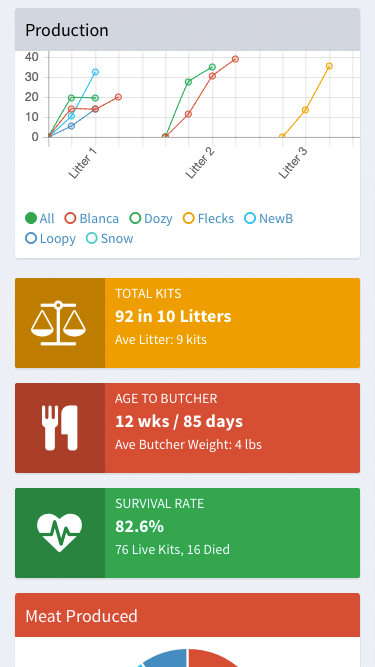375x667 pixels.
Task: Click the Meat Produced panel header
Action: [188, 615]
